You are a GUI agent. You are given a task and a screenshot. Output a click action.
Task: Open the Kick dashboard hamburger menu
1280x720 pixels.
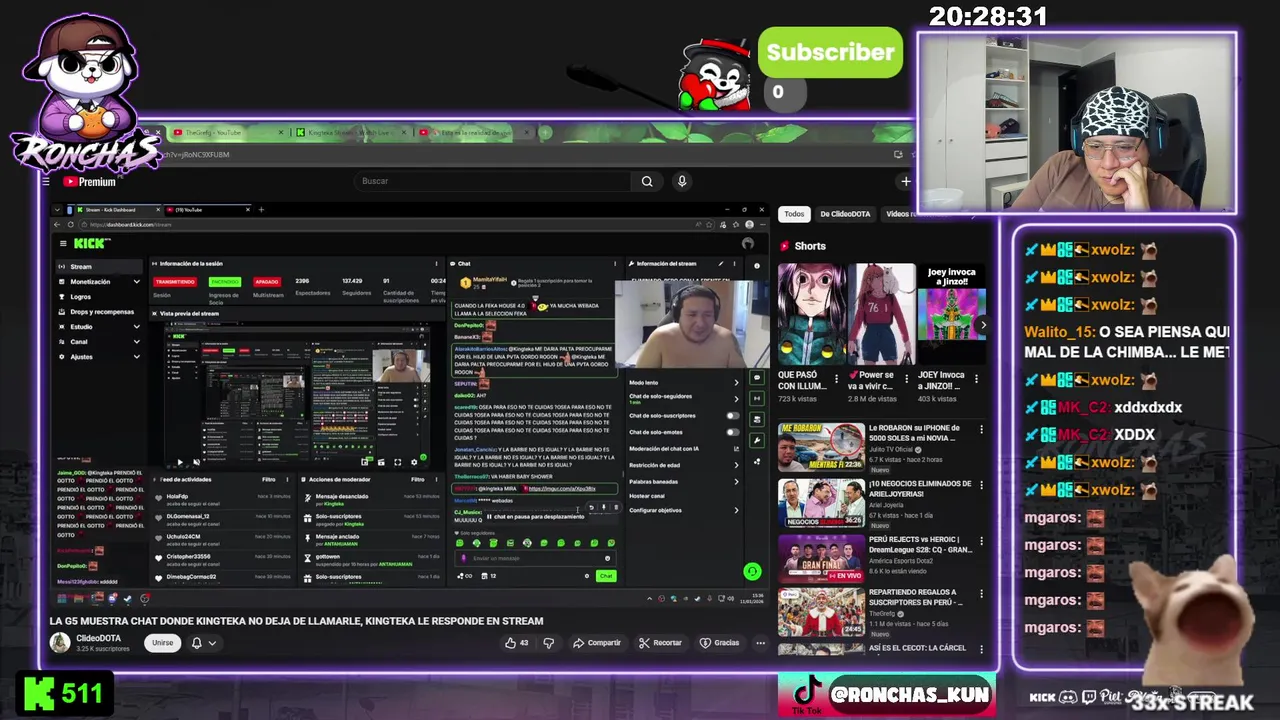[63, 243]
